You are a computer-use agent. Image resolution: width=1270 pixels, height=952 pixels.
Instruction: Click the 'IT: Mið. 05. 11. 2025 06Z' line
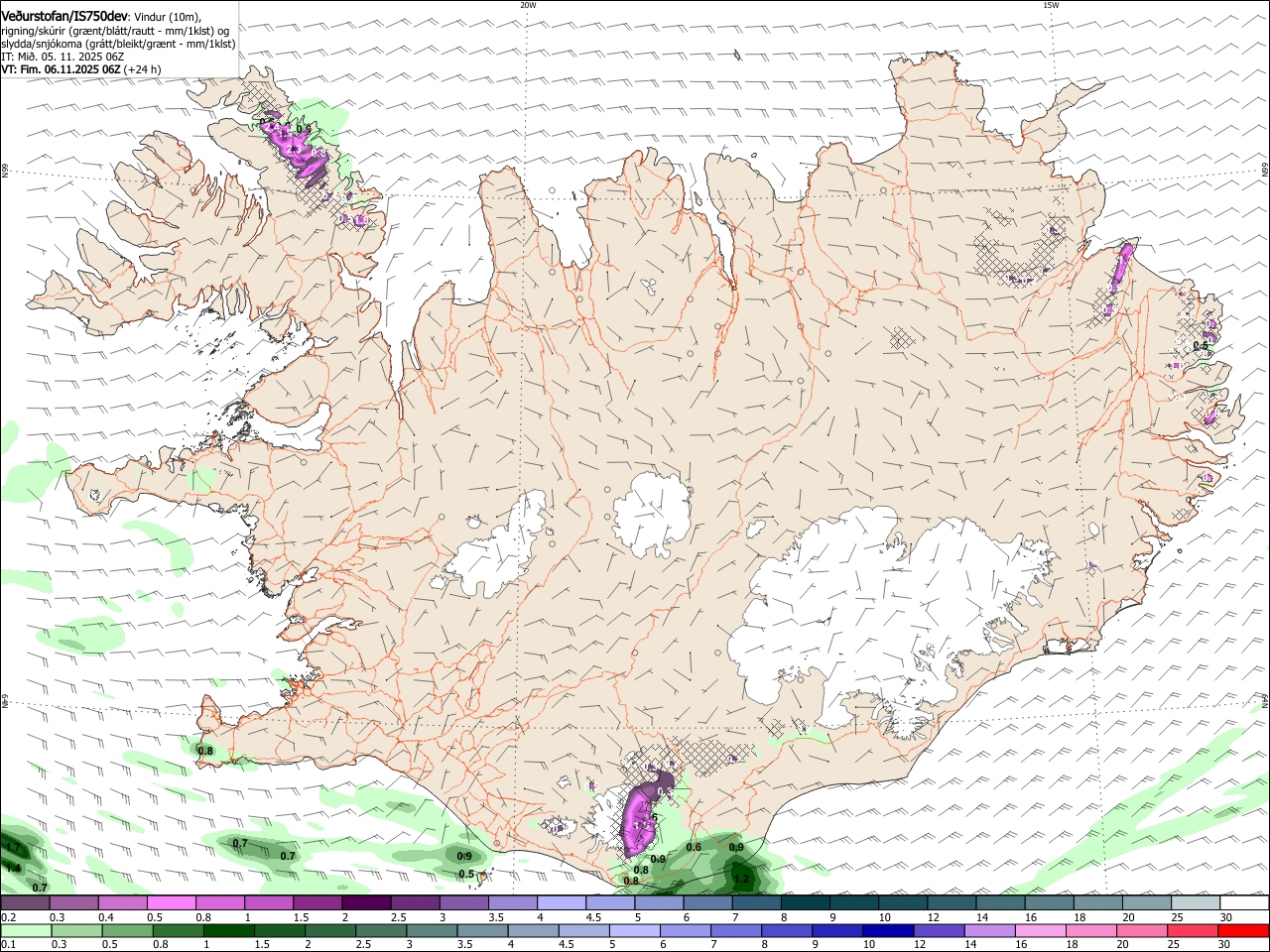click(61, 57)
